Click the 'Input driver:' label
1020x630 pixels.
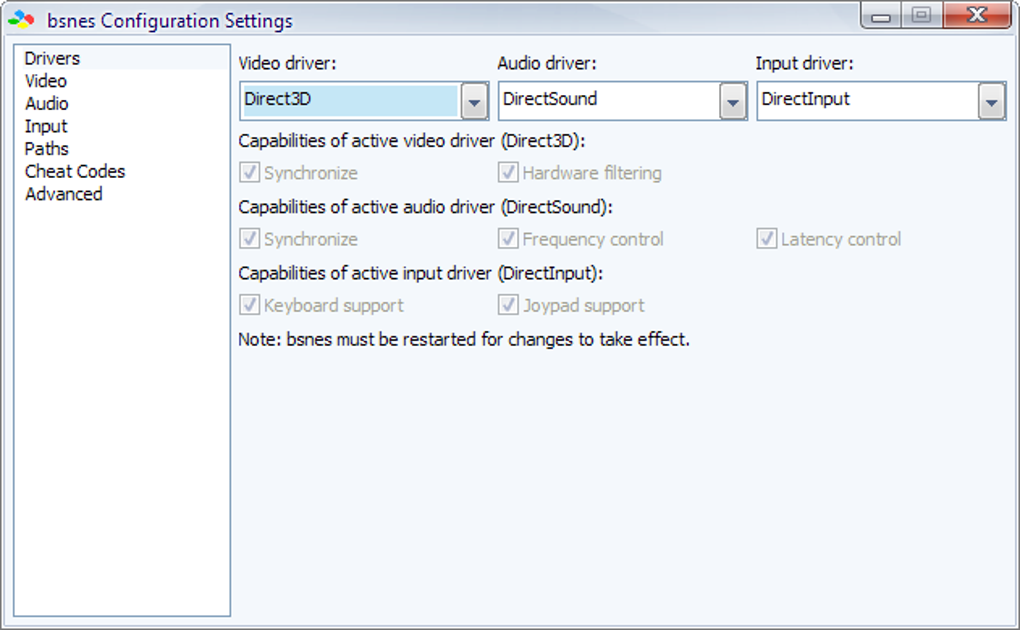[804, 63]
